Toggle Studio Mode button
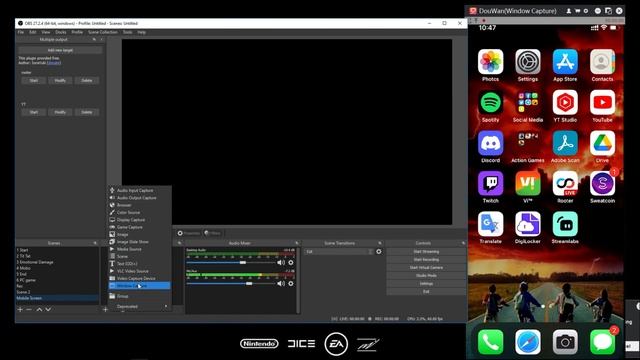Image resolution: width=640 pixels, height=360 pixels. click(x=426, y=276)
